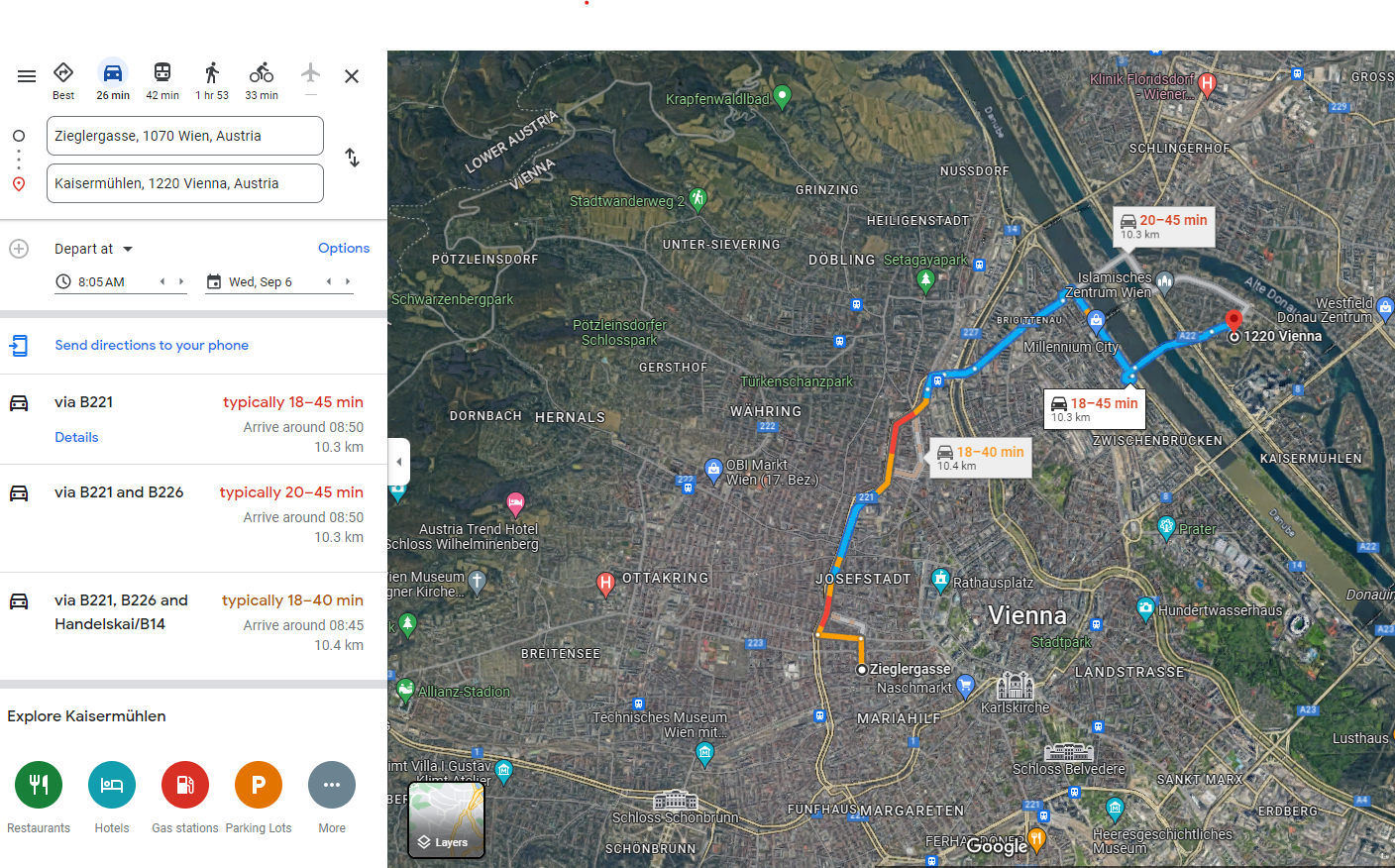Select Driving travel mode
Viewport: 1395px width, 868px height.
pyautogui.click(x=113, y=79)
